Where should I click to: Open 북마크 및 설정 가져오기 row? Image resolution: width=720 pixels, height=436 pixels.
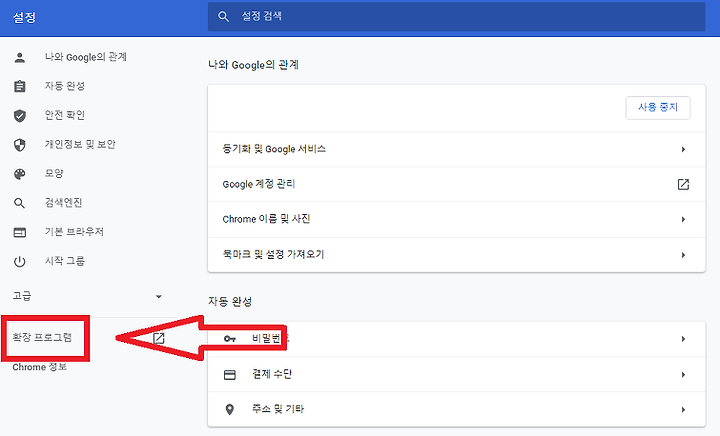[x=456, y=255]
